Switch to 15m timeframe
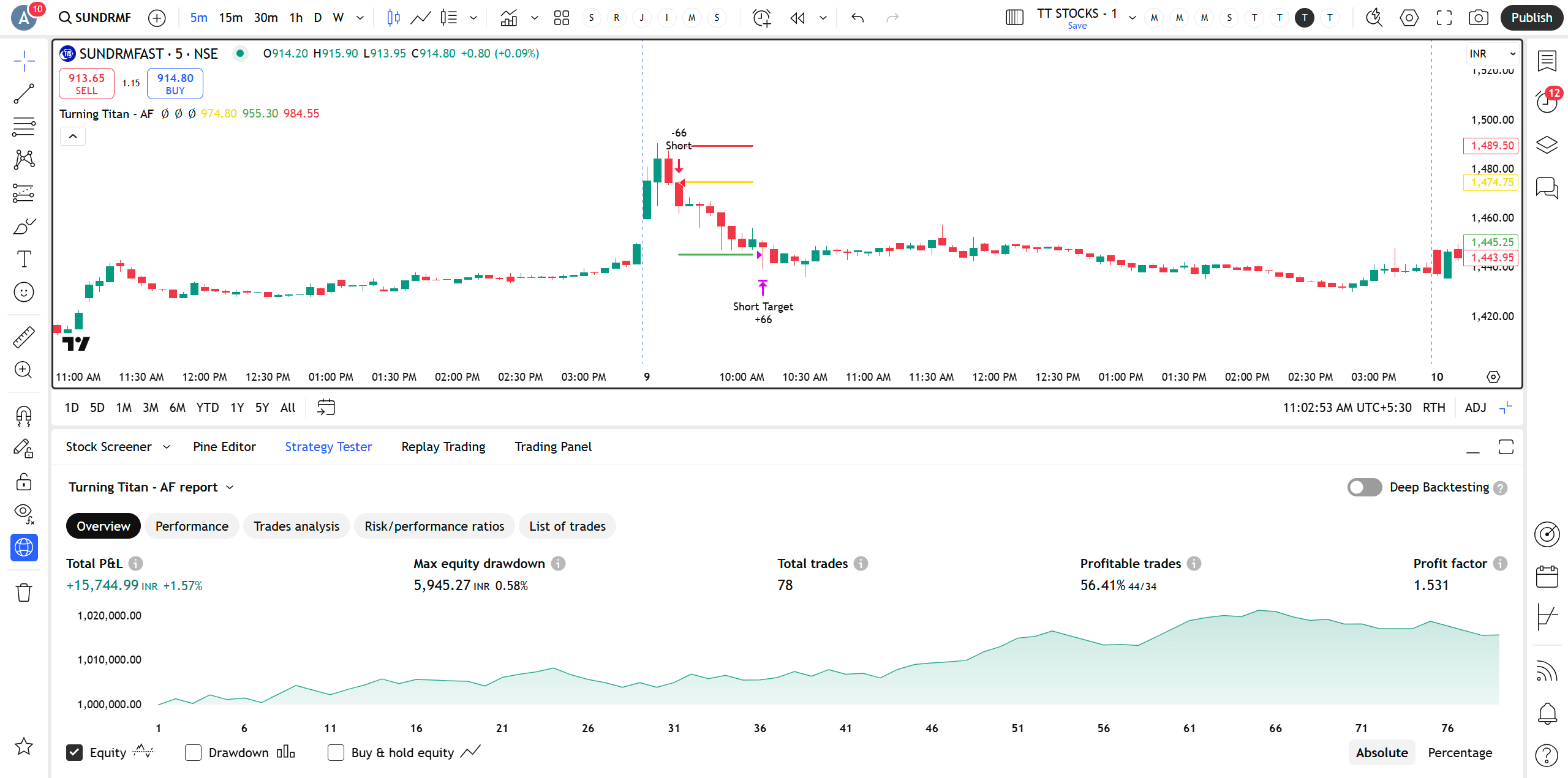The width and height of the screenshot is (1568, 778). pyautogui.click(x=230, y=18)
